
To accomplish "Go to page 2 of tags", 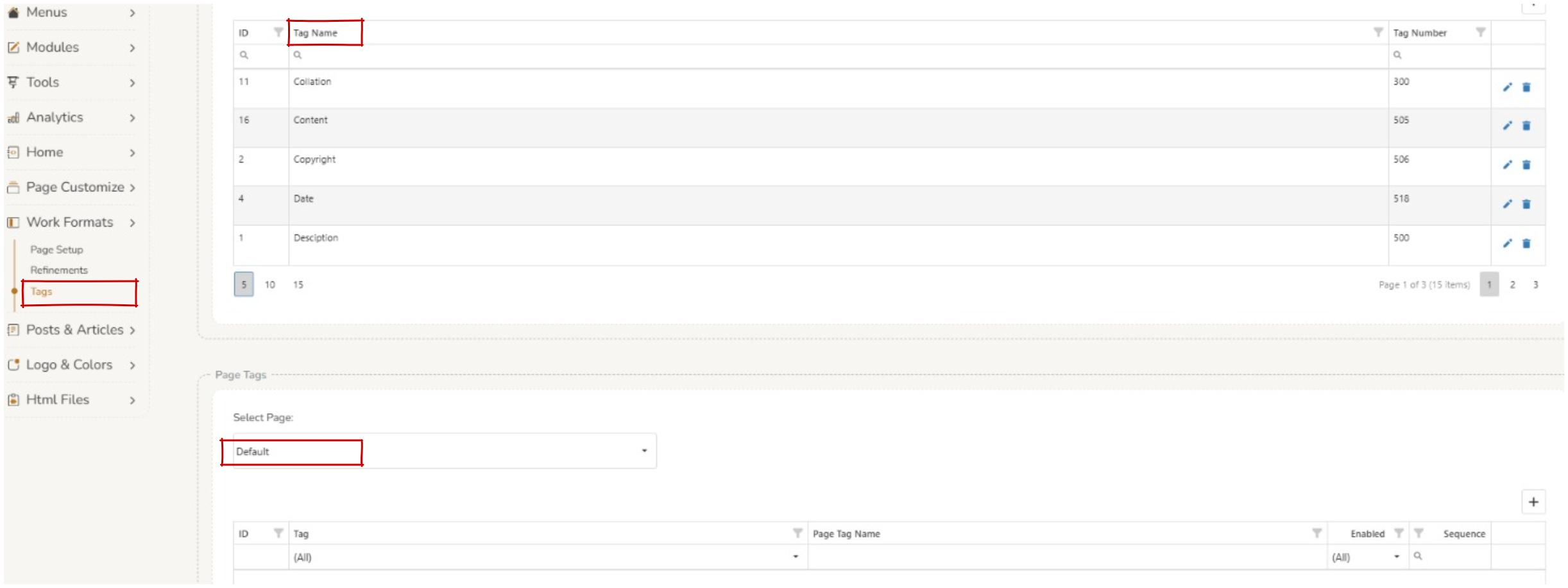I will [1512, 284].
